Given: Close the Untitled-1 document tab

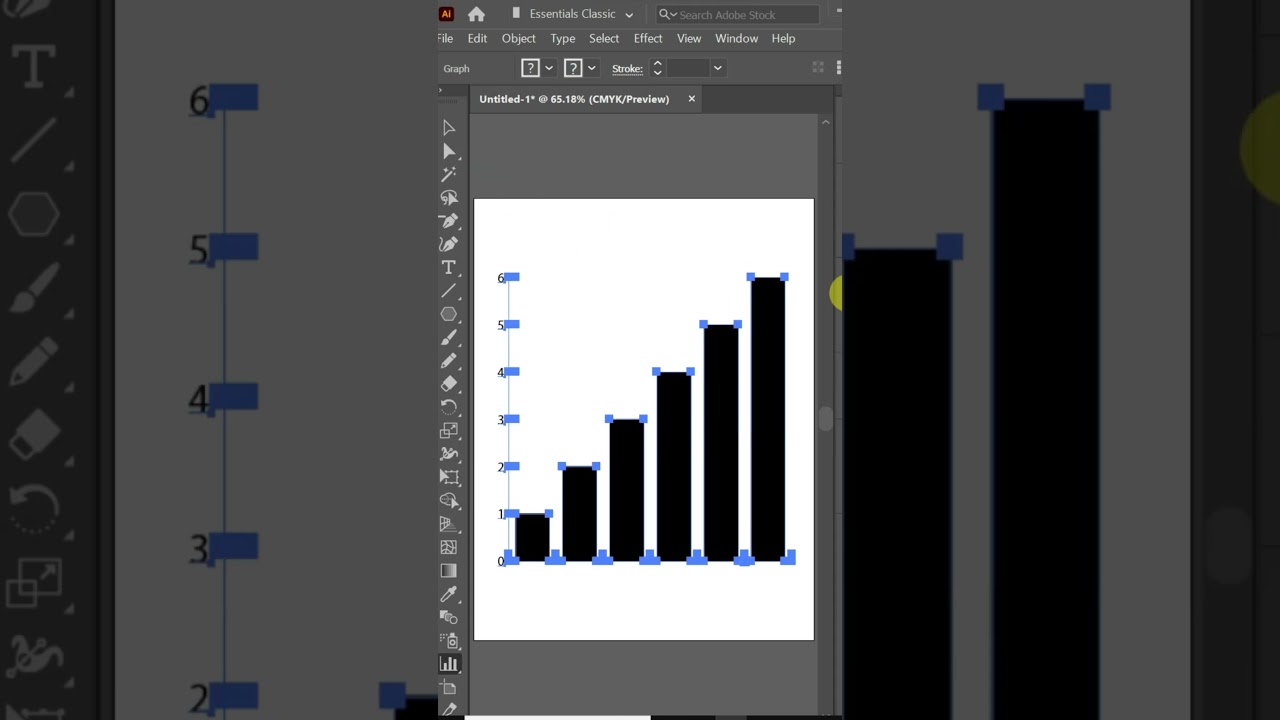Looking at the screenshot, I should tap(691, 99).
